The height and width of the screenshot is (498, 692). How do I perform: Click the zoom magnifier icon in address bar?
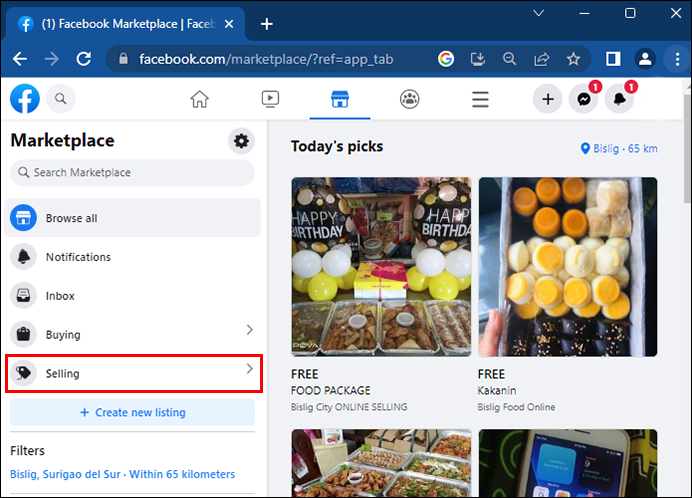(x=509, y=59)
